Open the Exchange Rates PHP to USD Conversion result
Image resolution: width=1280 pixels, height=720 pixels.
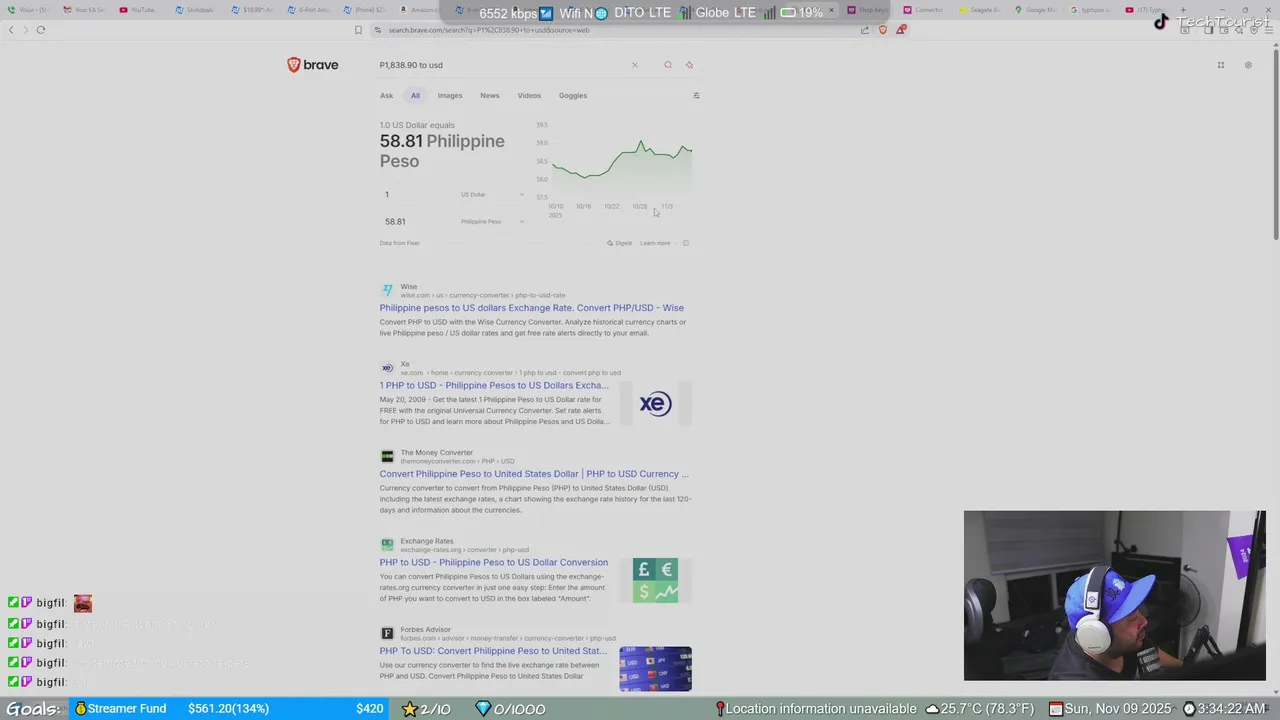pos(493,562)
